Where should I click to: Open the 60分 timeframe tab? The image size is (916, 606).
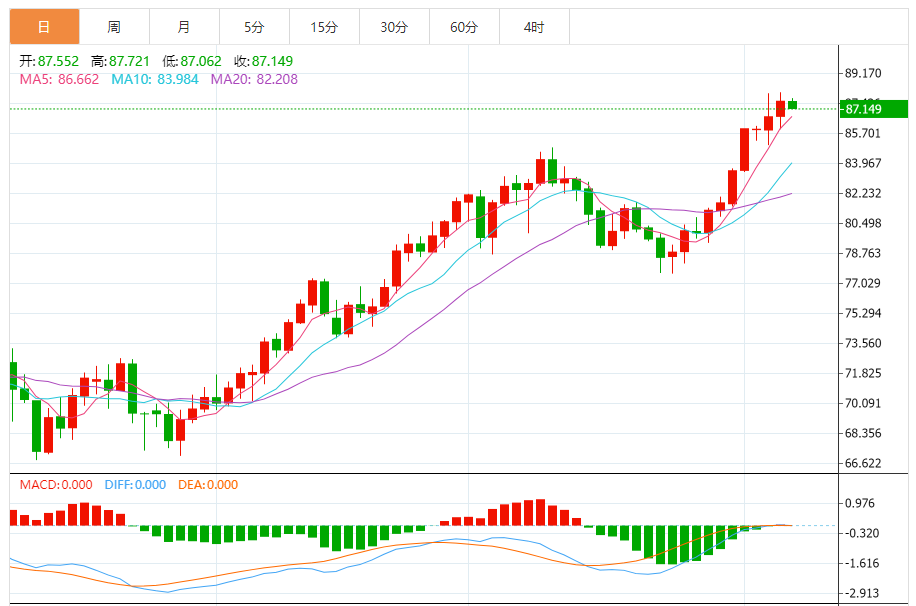464,27
